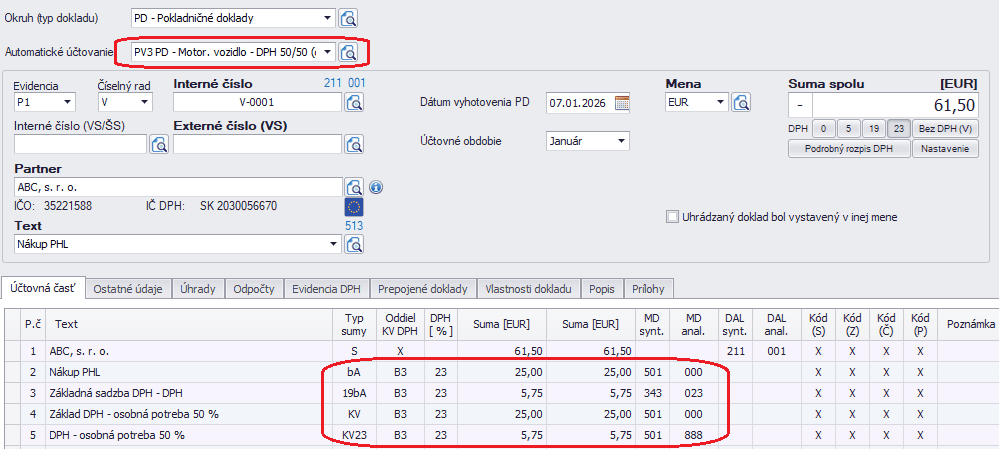Switch to the Evidencia DPH tab
The width and height of the screenshot is (999, 449).
(x=326, y=289)
